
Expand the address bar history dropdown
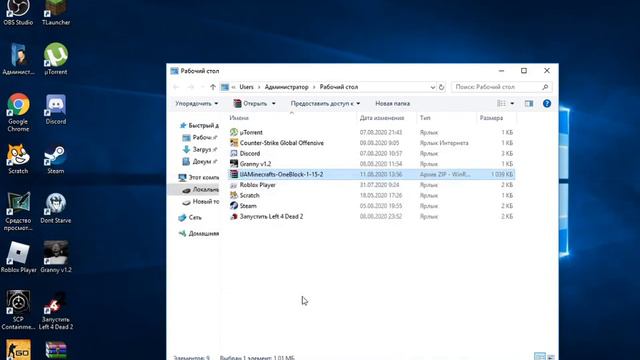432,87
